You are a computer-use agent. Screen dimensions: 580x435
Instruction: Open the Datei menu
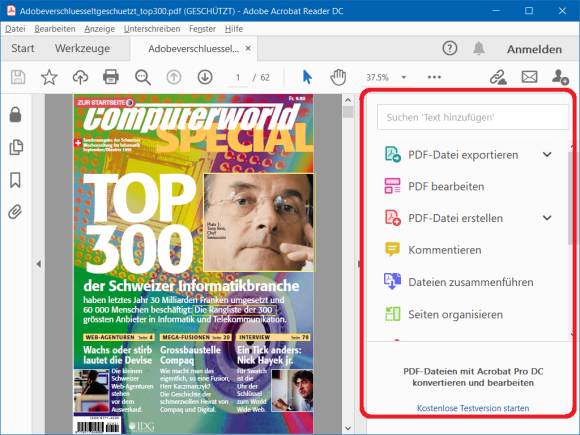click(15, 29)
